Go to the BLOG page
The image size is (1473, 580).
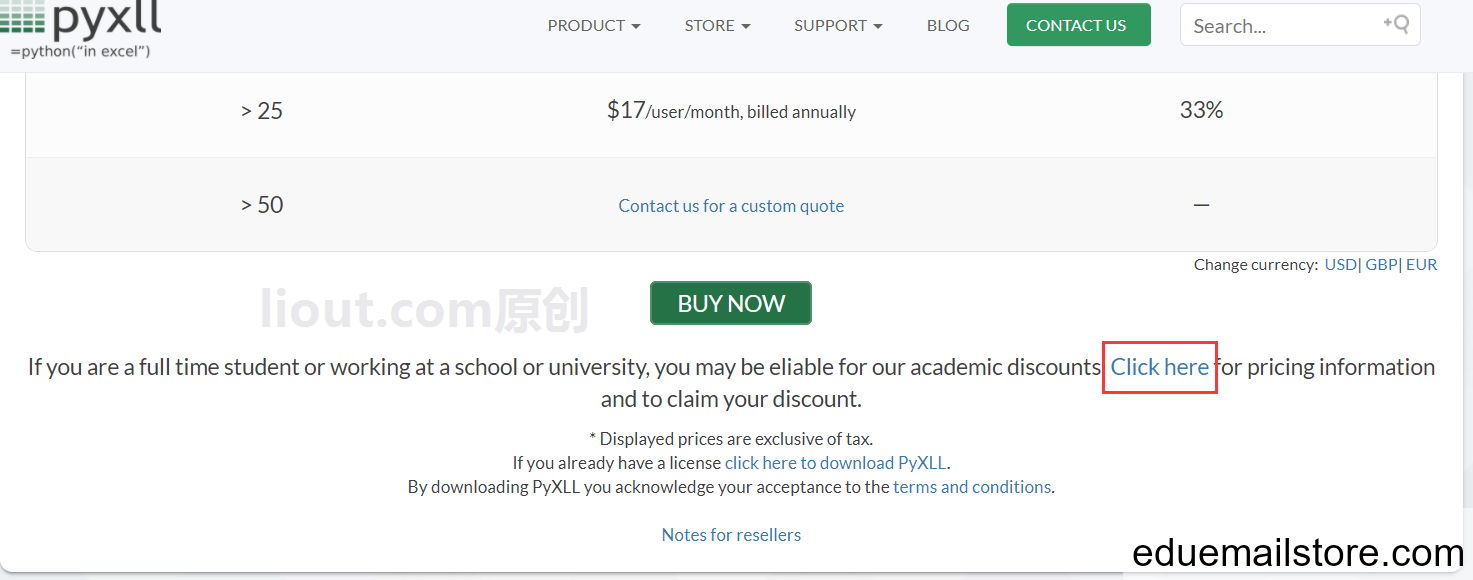948,26
